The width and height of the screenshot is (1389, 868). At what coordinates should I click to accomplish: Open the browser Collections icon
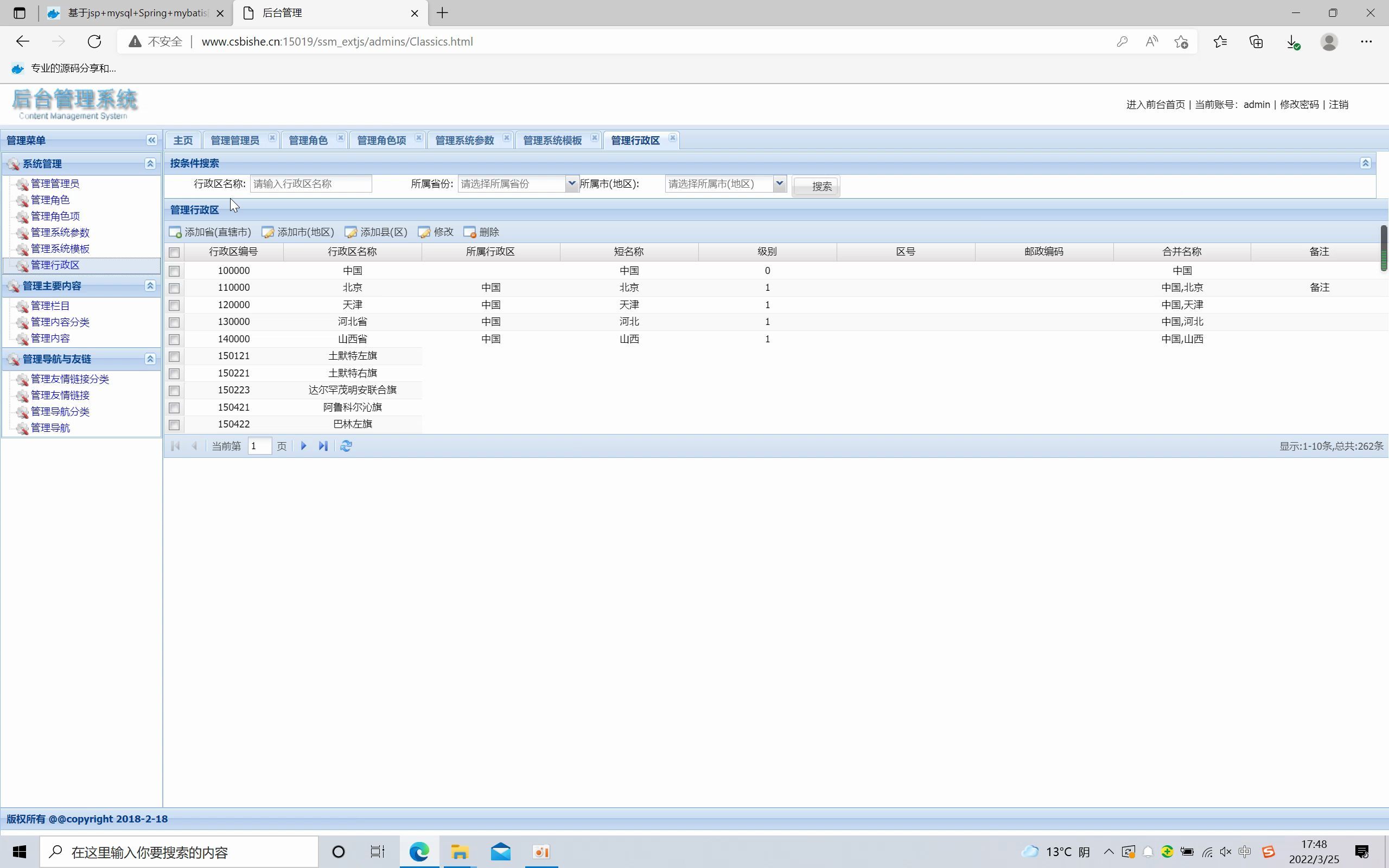(x=1257, y=41)
